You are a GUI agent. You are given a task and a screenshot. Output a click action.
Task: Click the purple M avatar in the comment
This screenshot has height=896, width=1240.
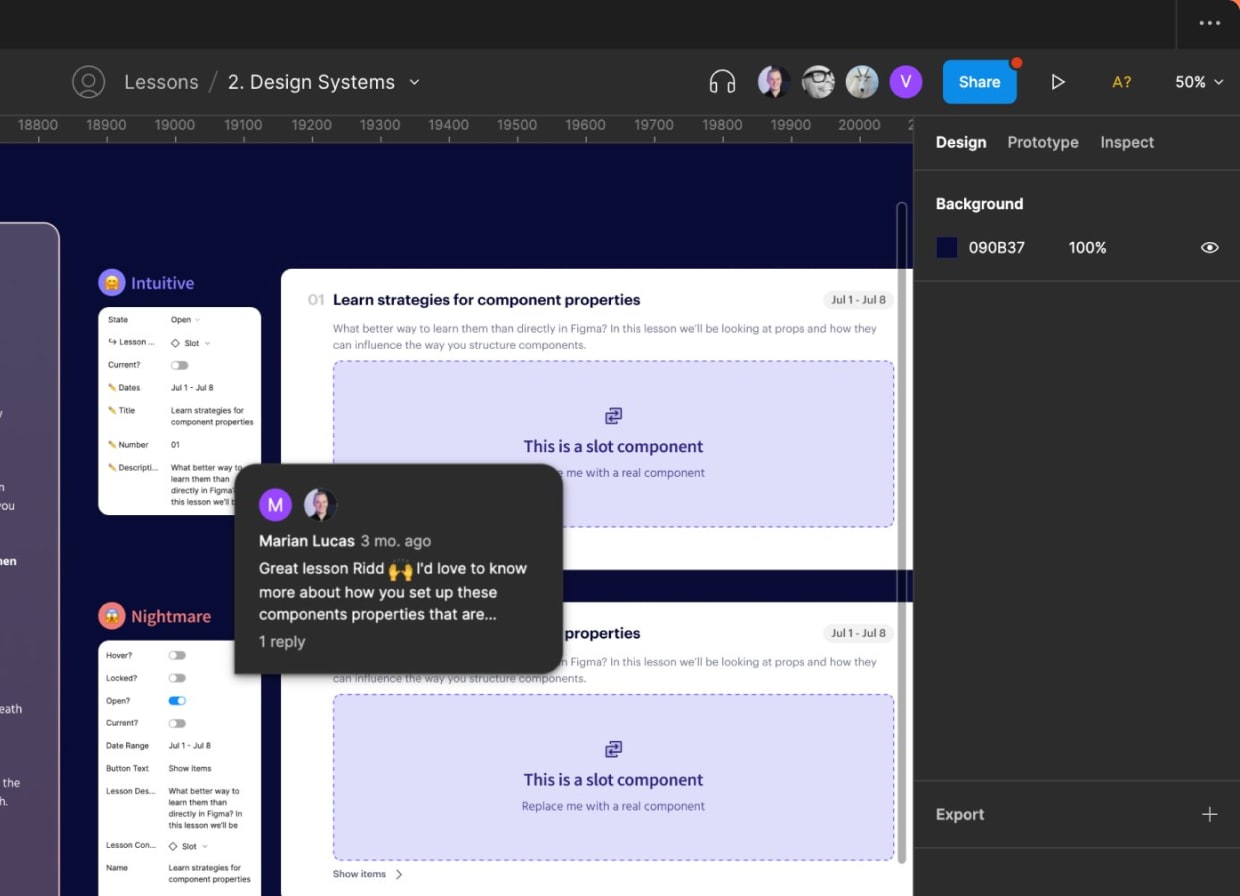[275, 505]
